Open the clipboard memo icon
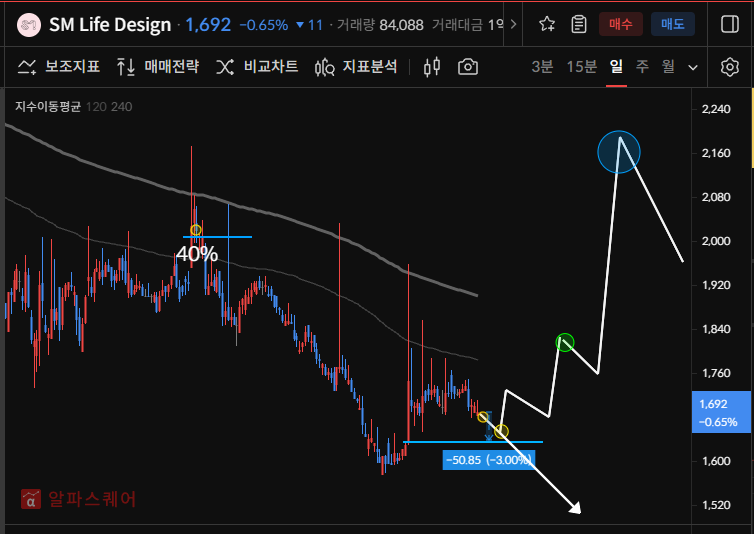754x534 pixels. click(579, 25)
